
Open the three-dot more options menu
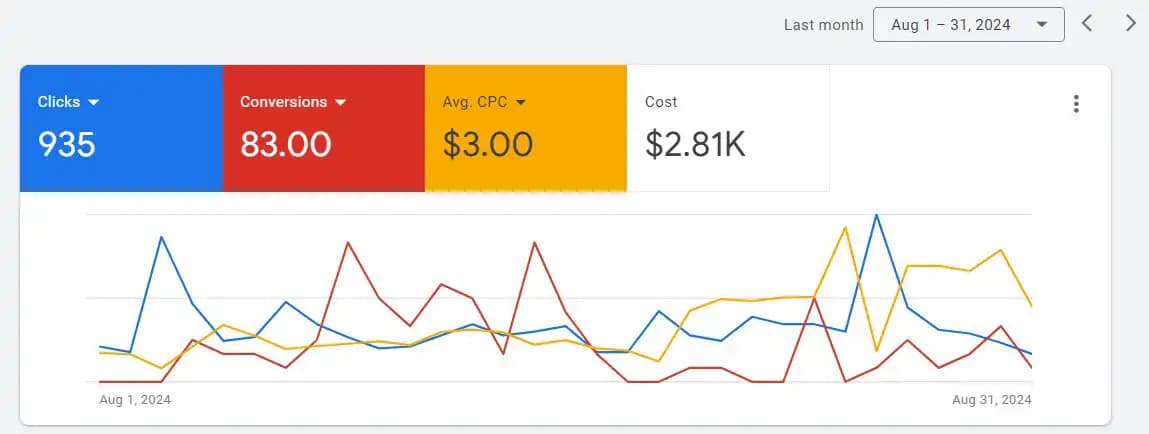tap(1076, 104)
